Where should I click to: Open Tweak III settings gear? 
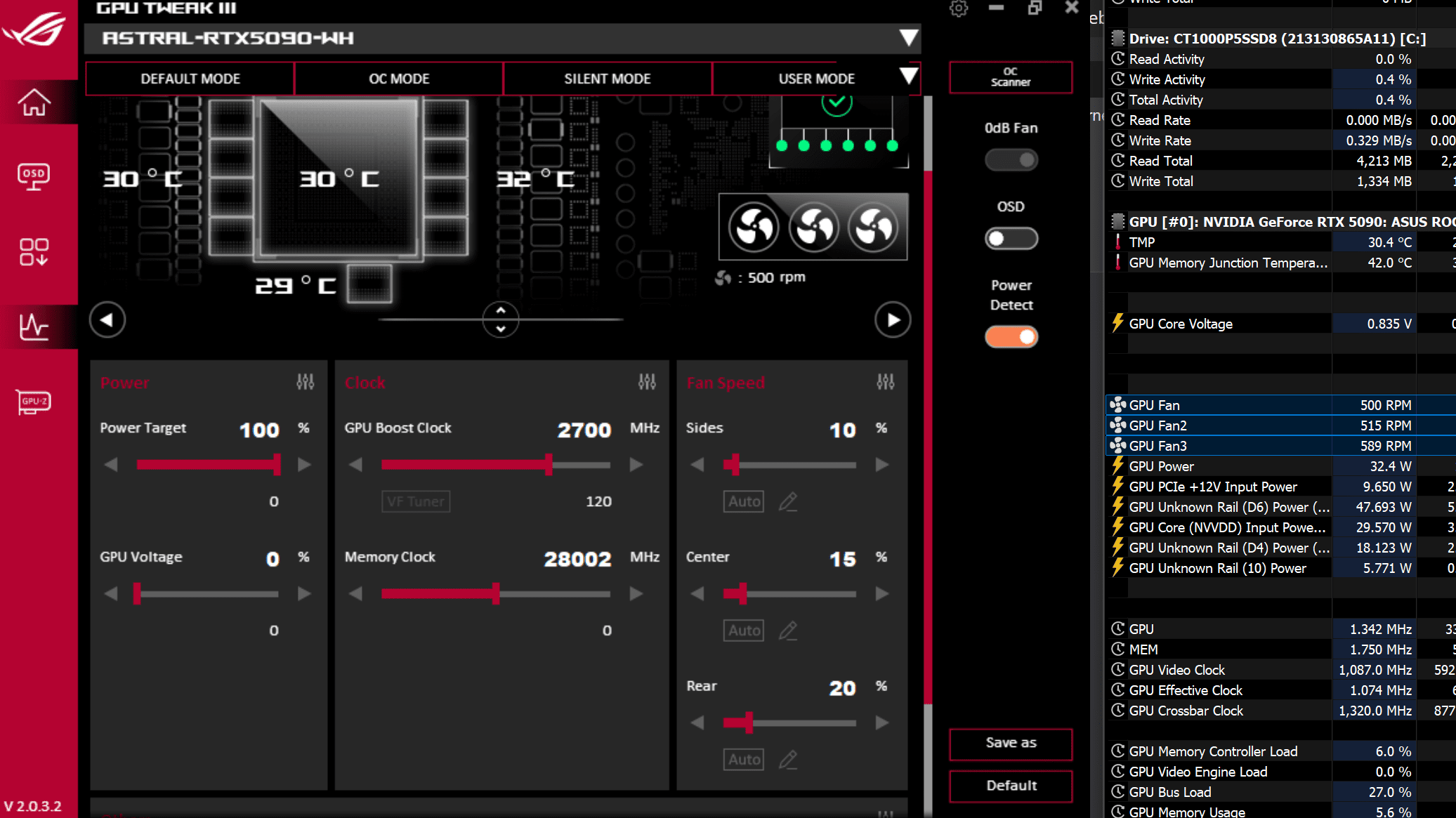coord(959,8)
